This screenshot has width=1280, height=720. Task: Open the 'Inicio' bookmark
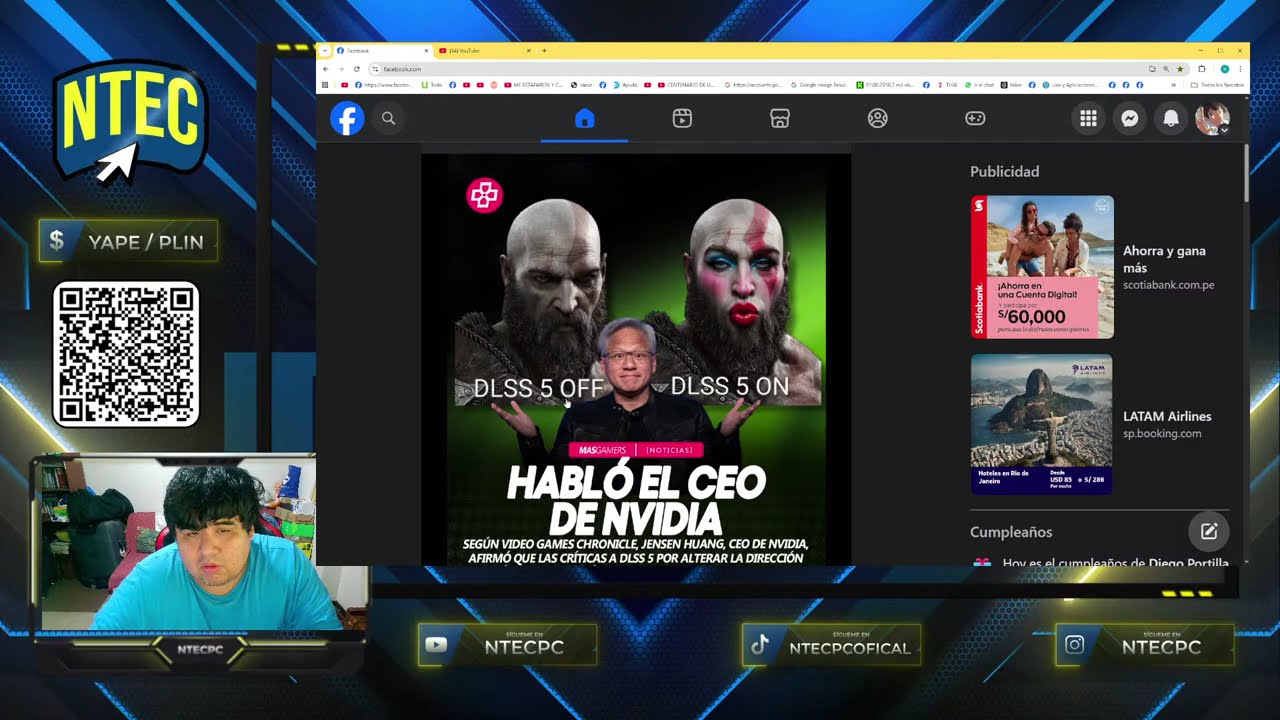click(582, 85)
